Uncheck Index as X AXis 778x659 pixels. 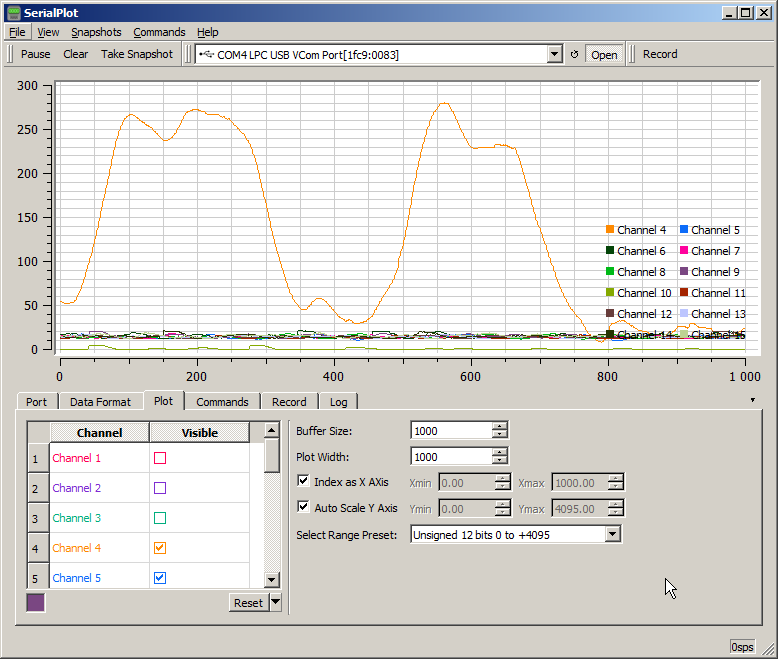pos(303,480)
